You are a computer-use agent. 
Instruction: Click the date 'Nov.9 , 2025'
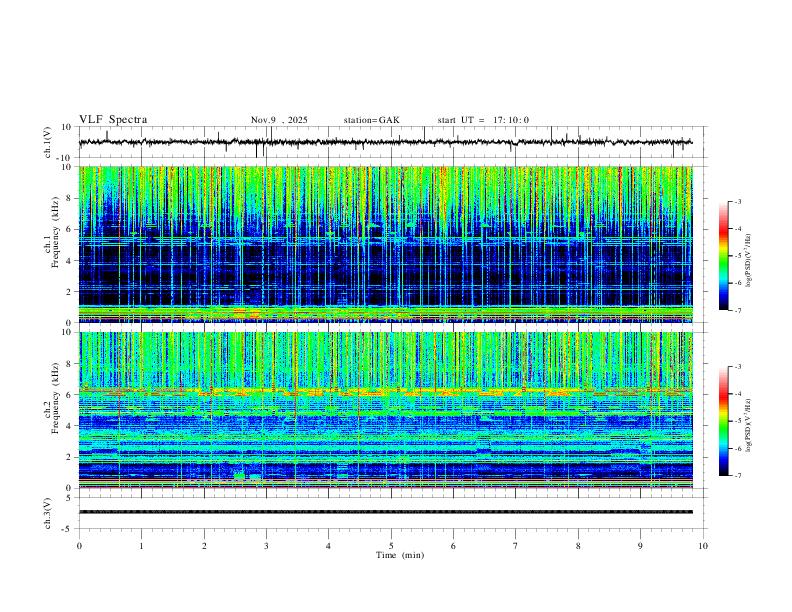click(x=279, y=120)
